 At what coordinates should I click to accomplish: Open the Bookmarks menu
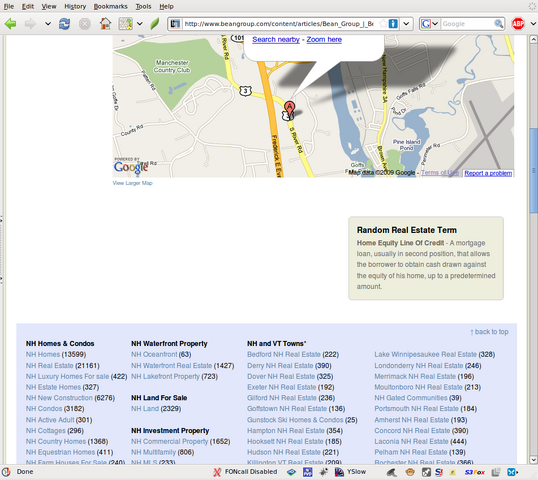(x=110, y=6)
